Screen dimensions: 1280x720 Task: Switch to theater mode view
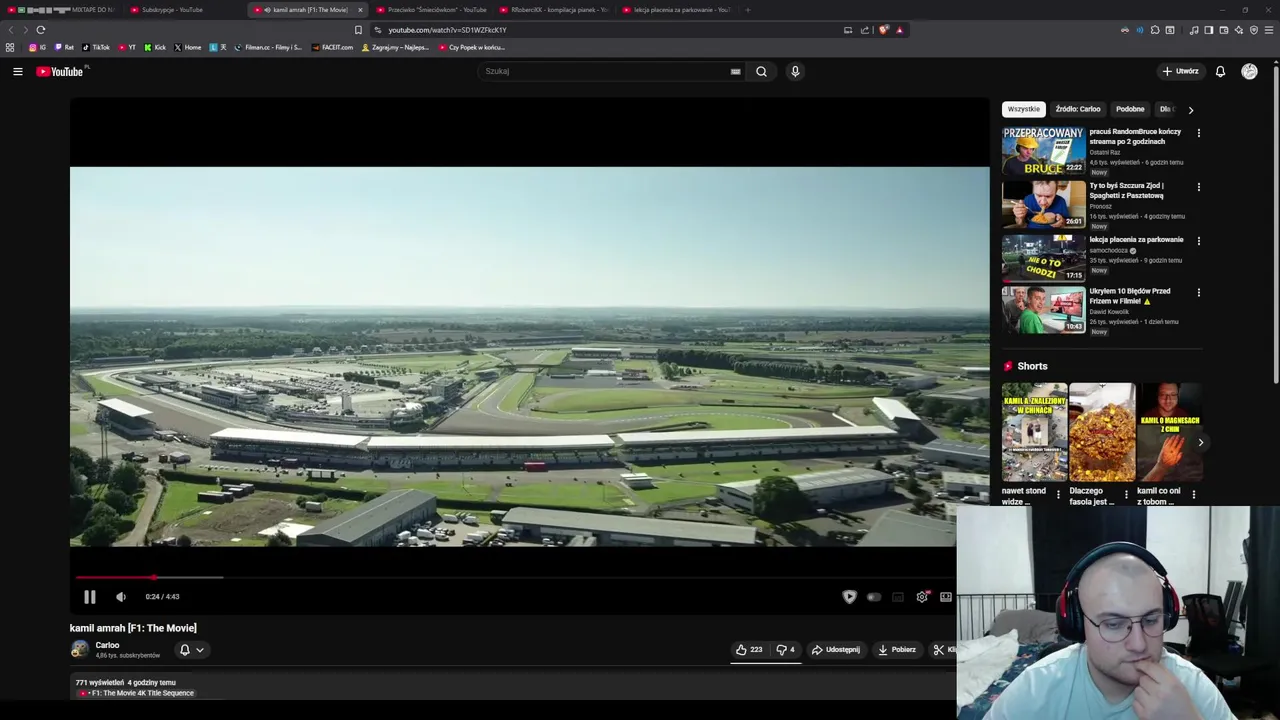point(946,597)
